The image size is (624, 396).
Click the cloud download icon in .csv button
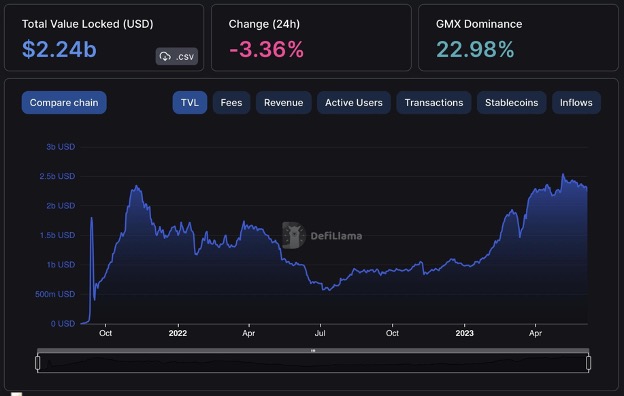165,57
